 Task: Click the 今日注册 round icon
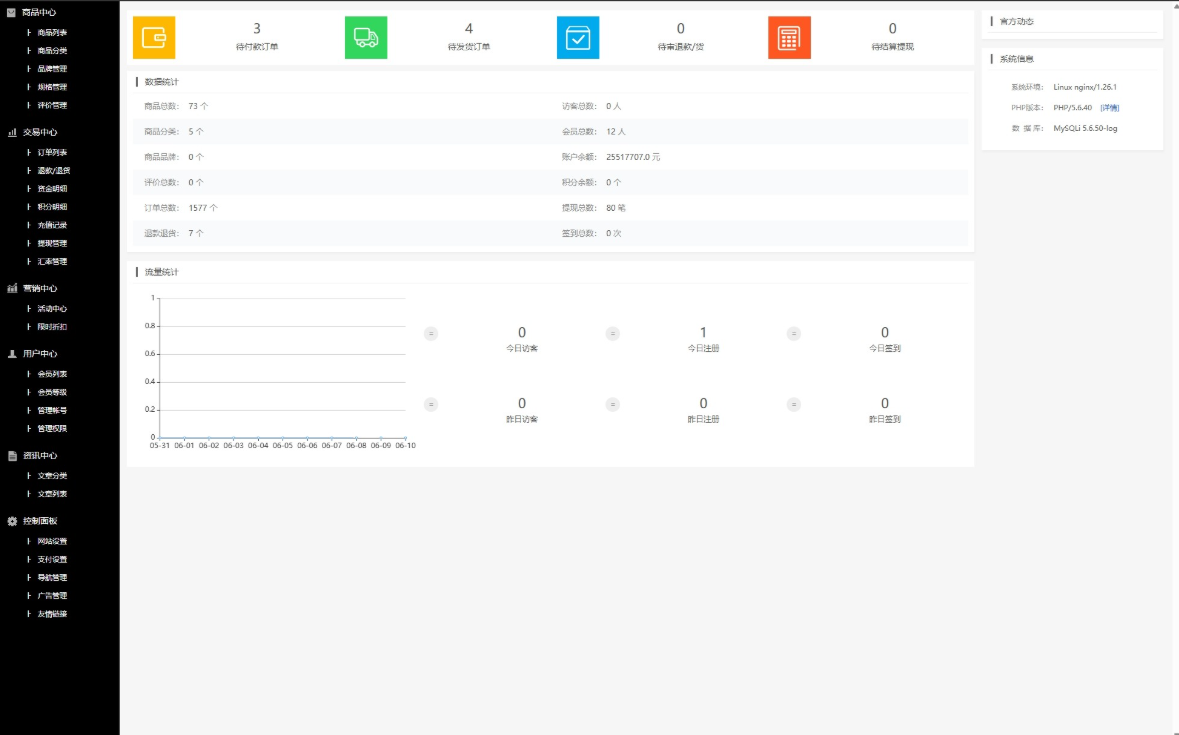(613, 334)
